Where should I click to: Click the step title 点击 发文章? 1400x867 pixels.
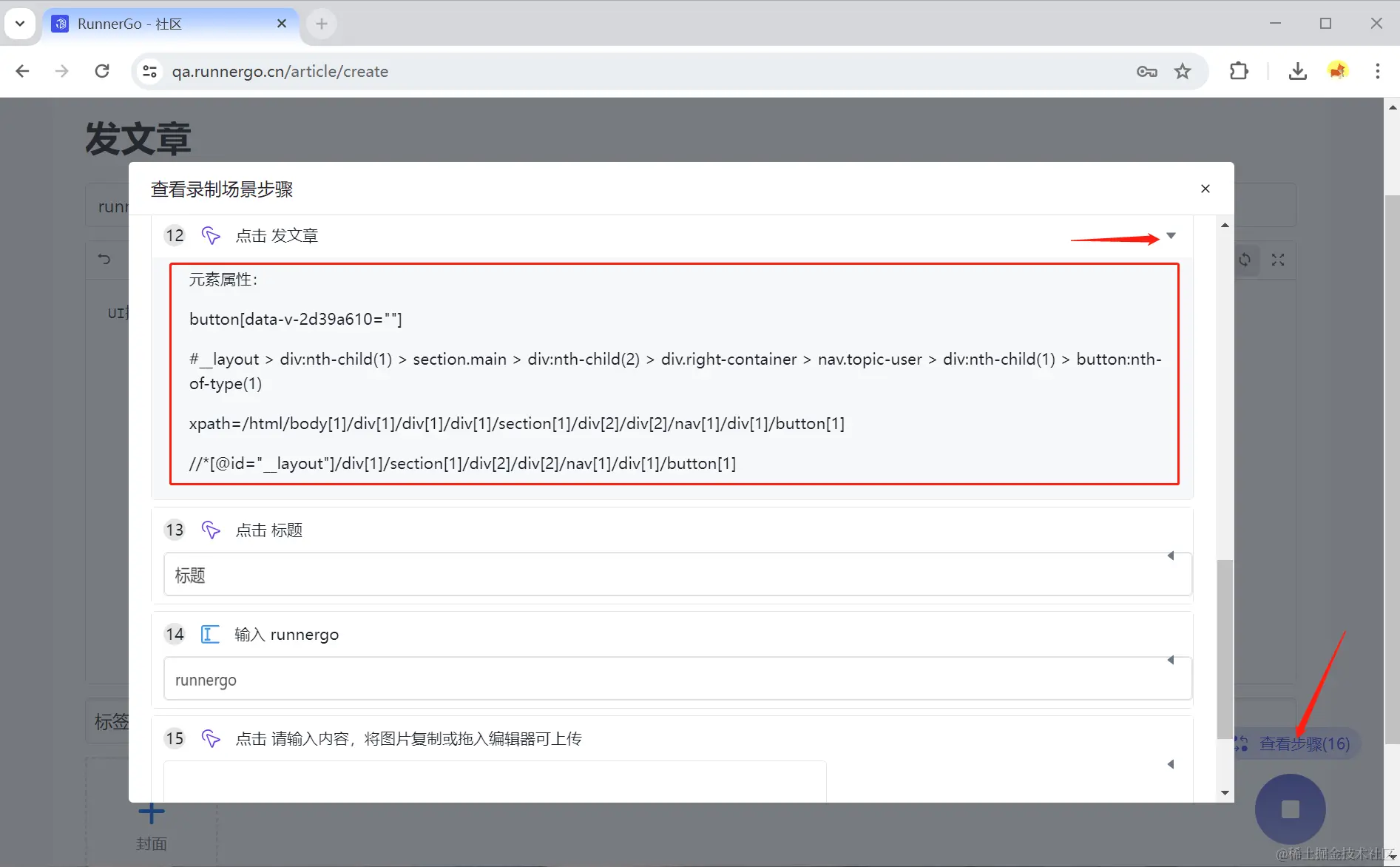(x=277, y=236)
